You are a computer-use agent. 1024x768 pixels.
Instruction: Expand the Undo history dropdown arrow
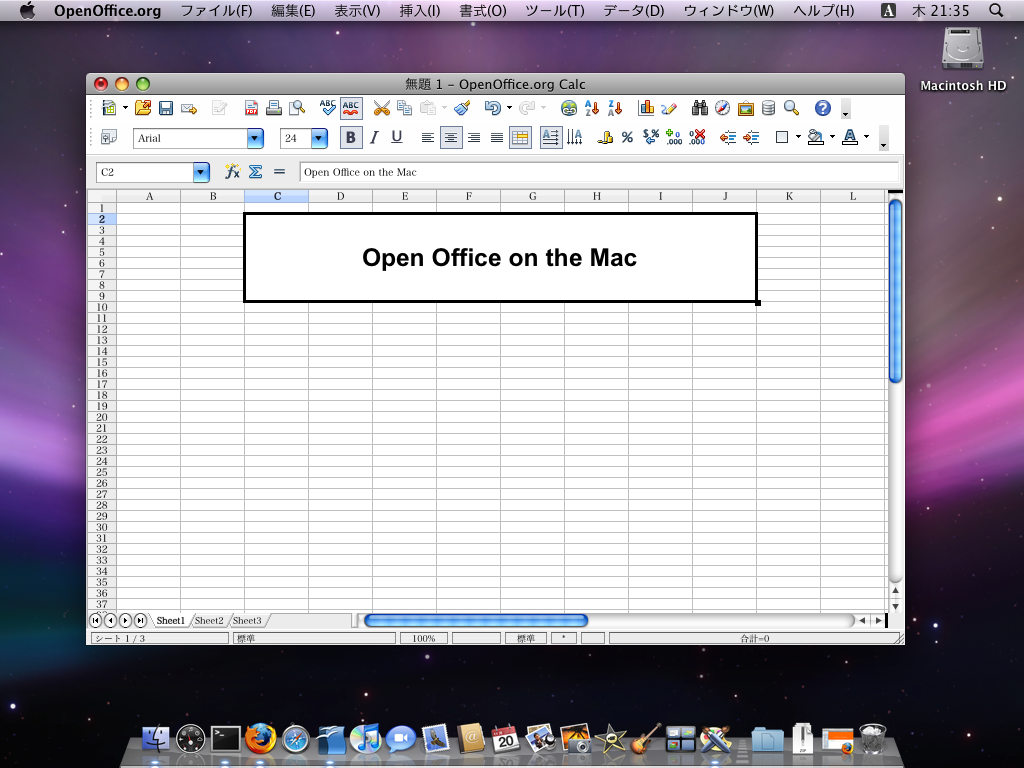pos(509,108)
